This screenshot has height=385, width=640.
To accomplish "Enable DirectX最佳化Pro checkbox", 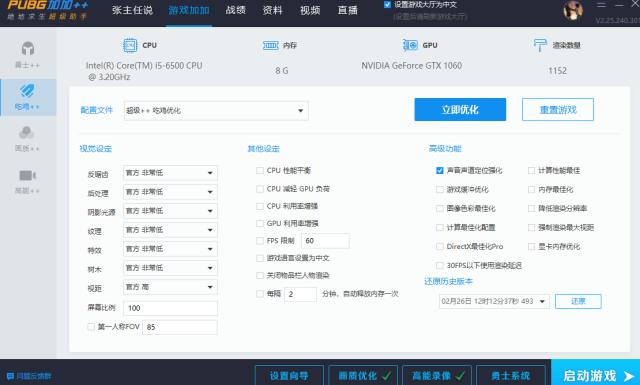I will (440, 246).
